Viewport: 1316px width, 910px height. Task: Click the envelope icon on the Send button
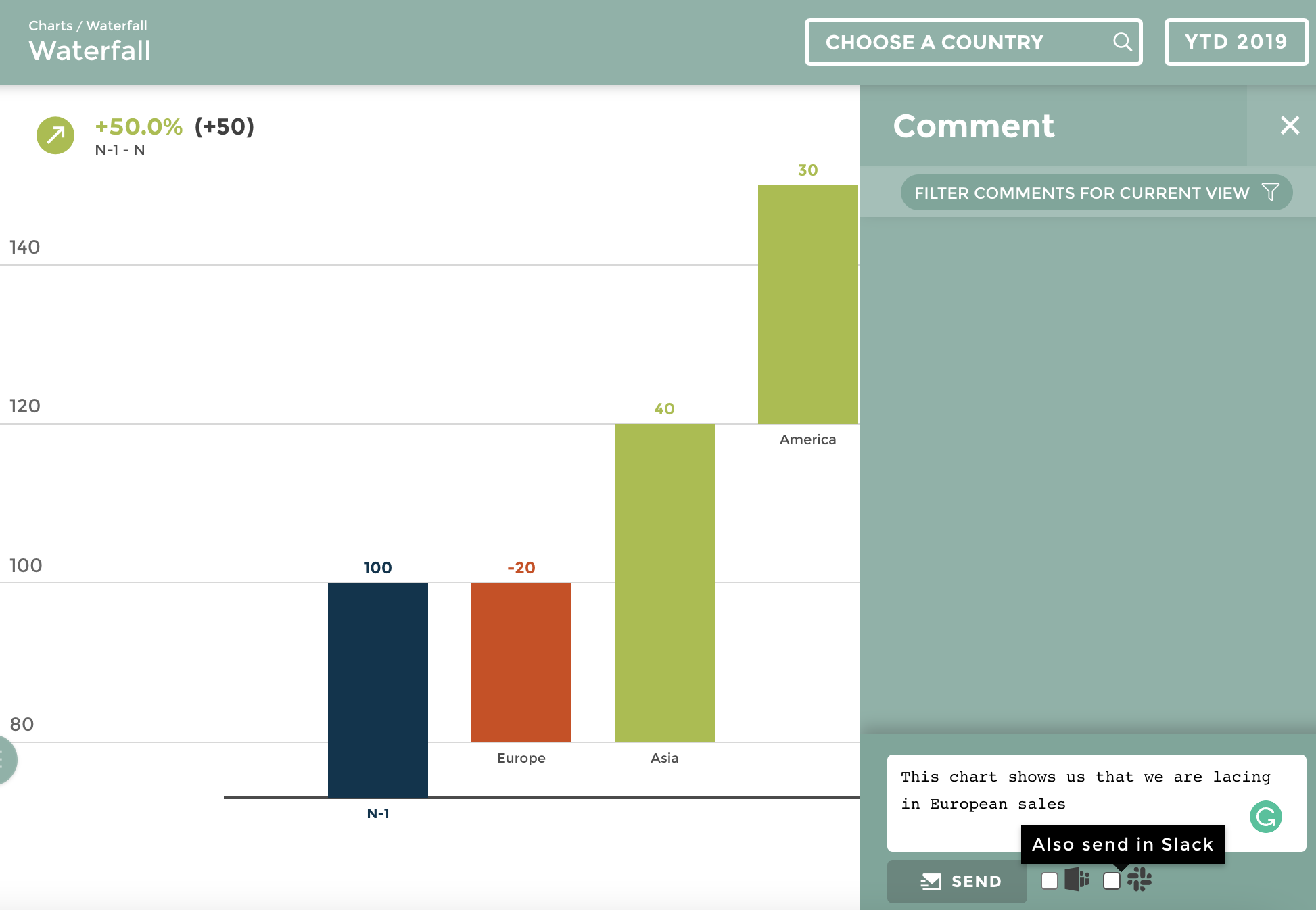931,881
